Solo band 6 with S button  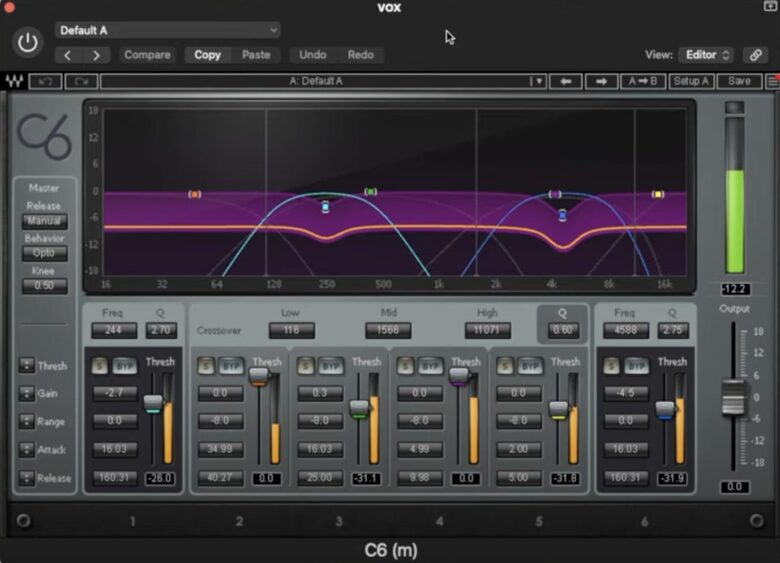[611, 366]
